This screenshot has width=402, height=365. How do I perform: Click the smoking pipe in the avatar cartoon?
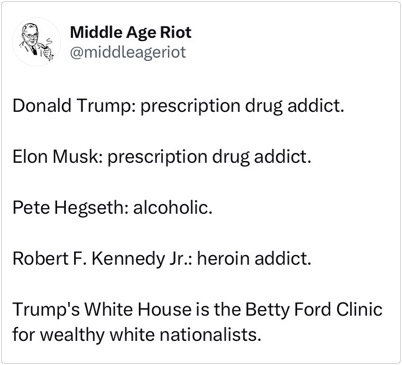coord(45,45)
